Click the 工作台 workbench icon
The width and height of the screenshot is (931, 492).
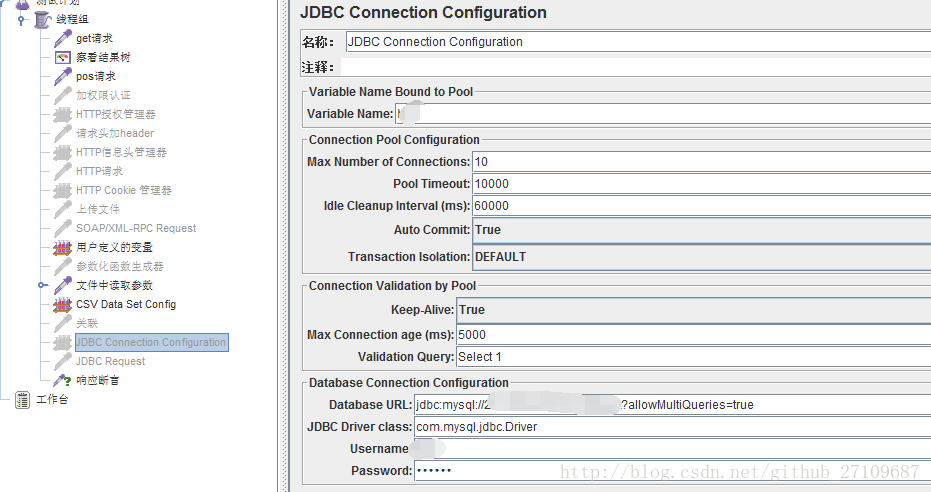click(x=22, y=400)
